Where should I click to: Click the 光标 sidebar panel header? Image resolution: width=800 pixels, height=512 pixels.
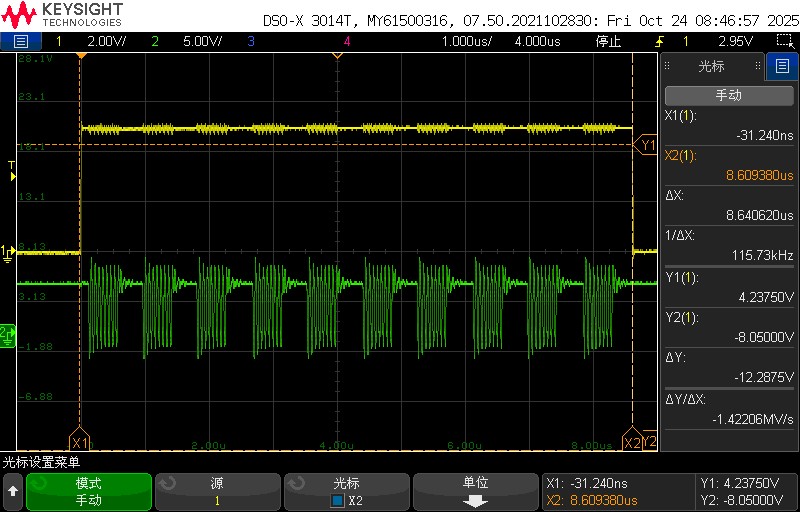point(711,67)
